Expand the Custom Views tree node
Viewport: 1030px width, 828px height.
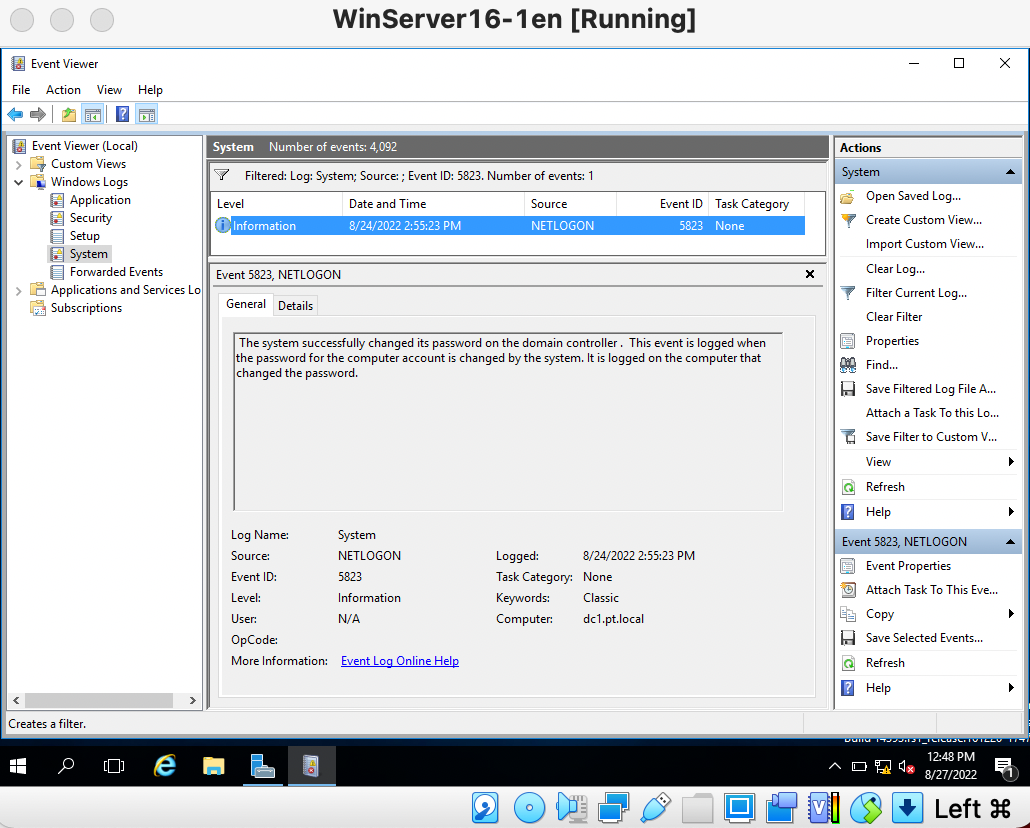(x=19, y=164)
